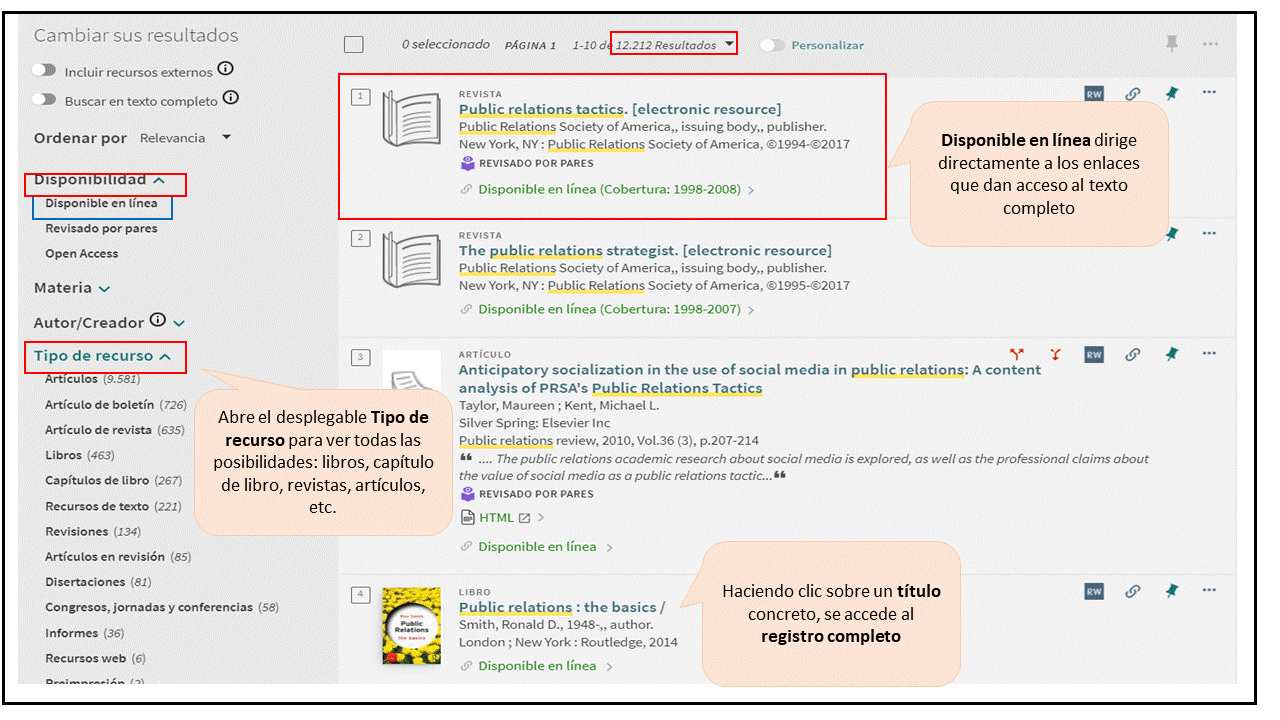Click the top toolbar pin icon
The image size is (1280, 720).
pos(1171,43)
